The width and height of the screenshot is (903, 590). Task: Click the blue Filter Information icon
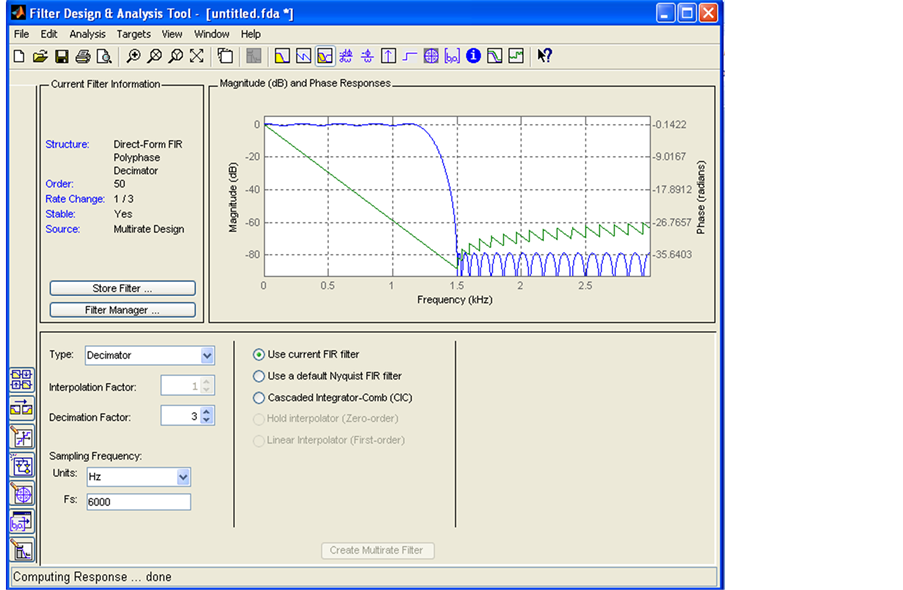click(x=473, y=56)
